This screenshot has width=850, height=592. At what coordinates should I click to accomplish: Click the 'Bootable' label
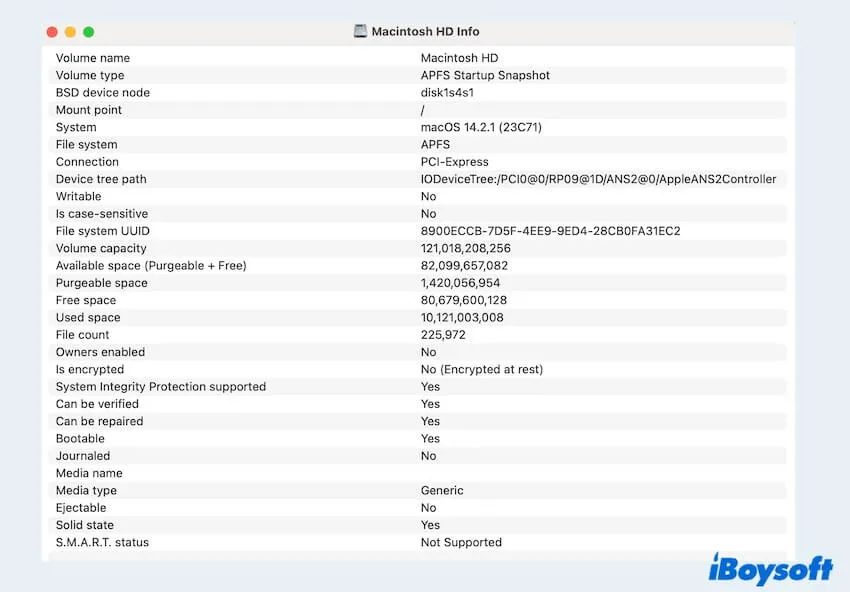(80, 439)
